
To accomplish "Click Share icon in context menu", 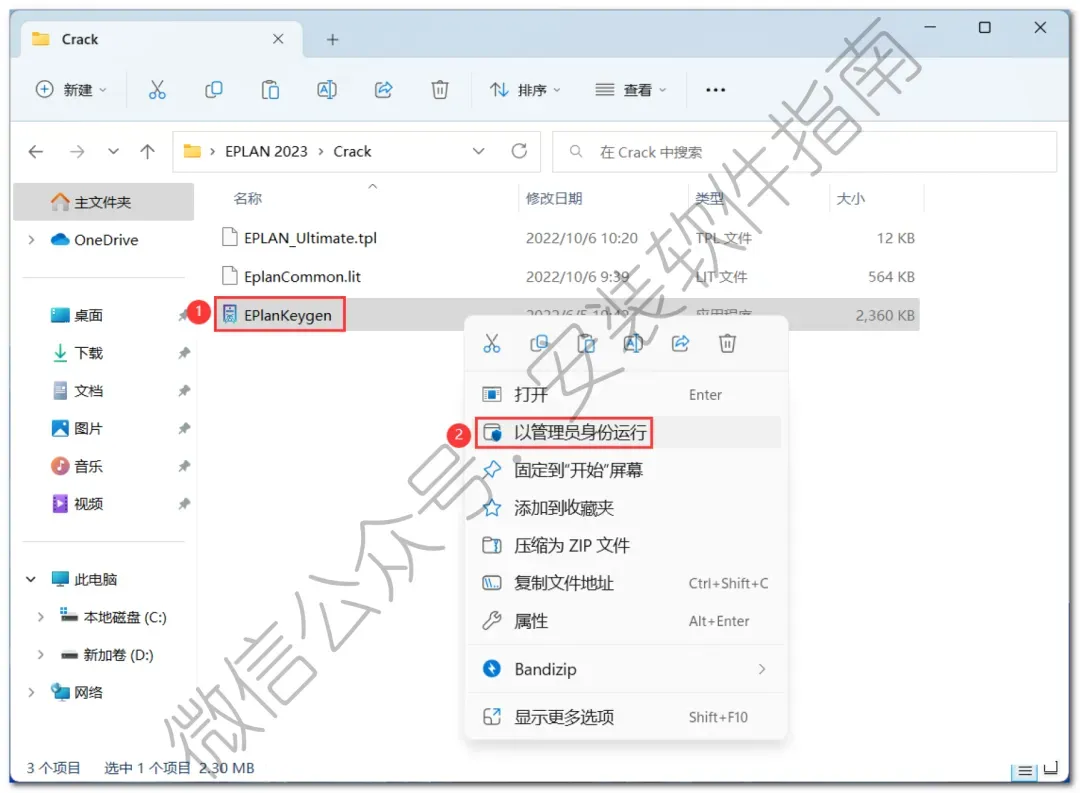I will [x=681, y=343].
